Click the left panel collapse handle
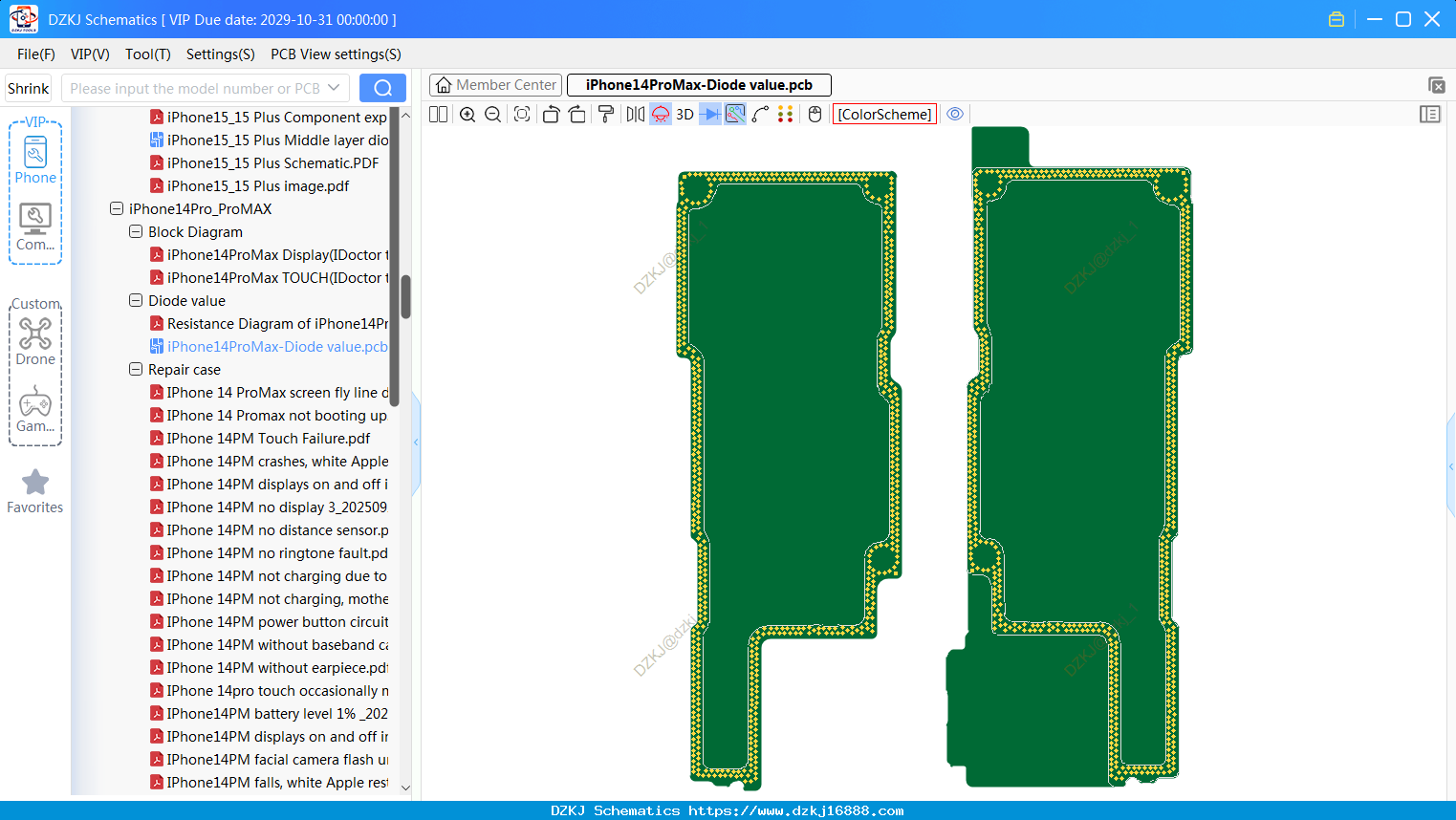This screenshot has height=820, width=1456. tap(416, 442)
